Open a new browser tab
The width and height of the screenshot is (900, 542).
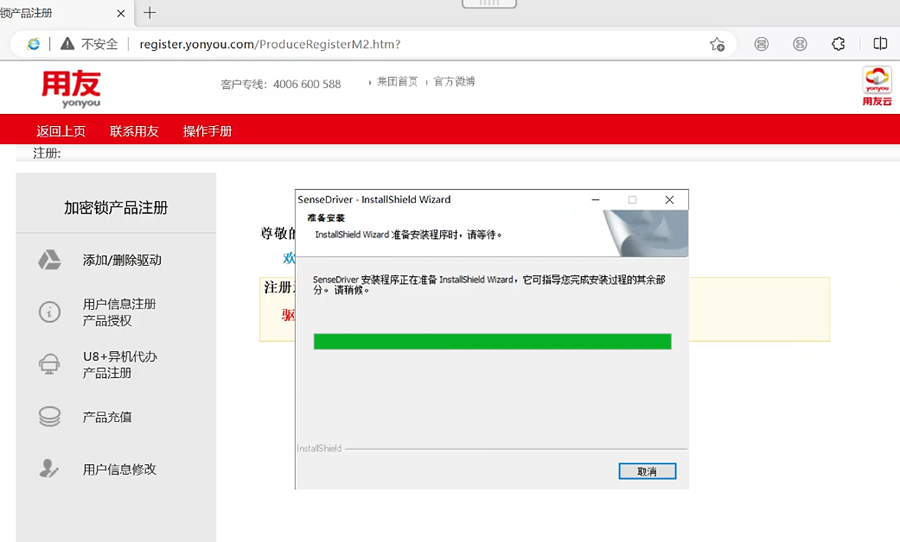point(150,13)
